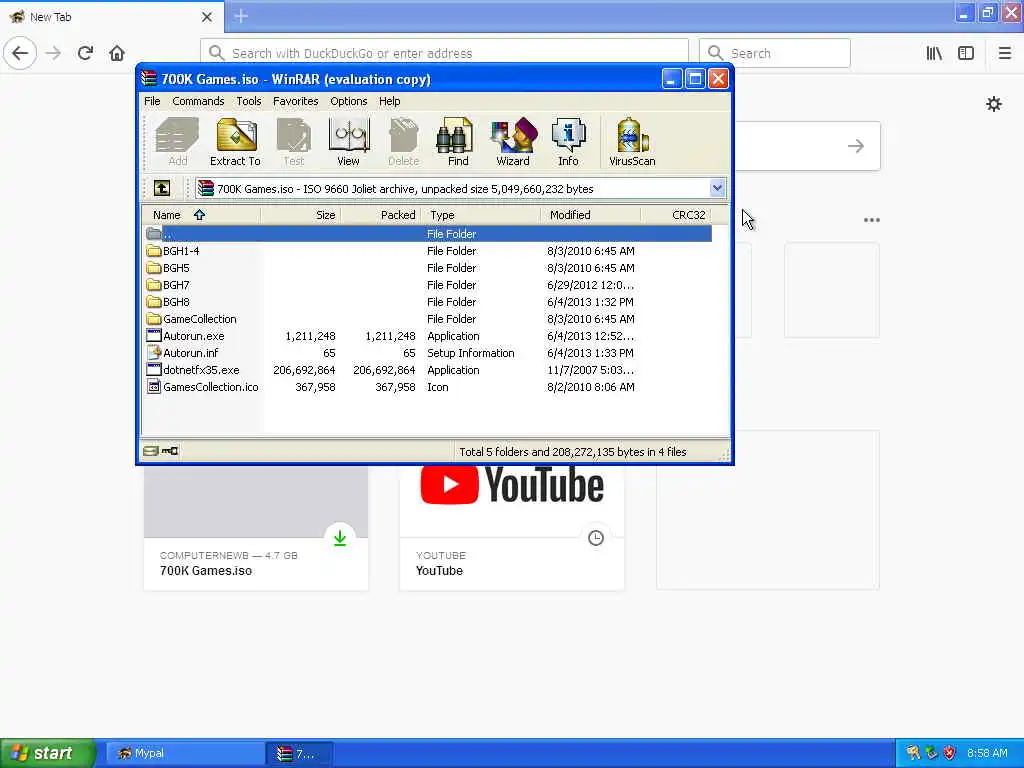The width and height of the screenshot is (1024, 768).
Task: Sort by the Packed column header
Action: click(381, 215)
